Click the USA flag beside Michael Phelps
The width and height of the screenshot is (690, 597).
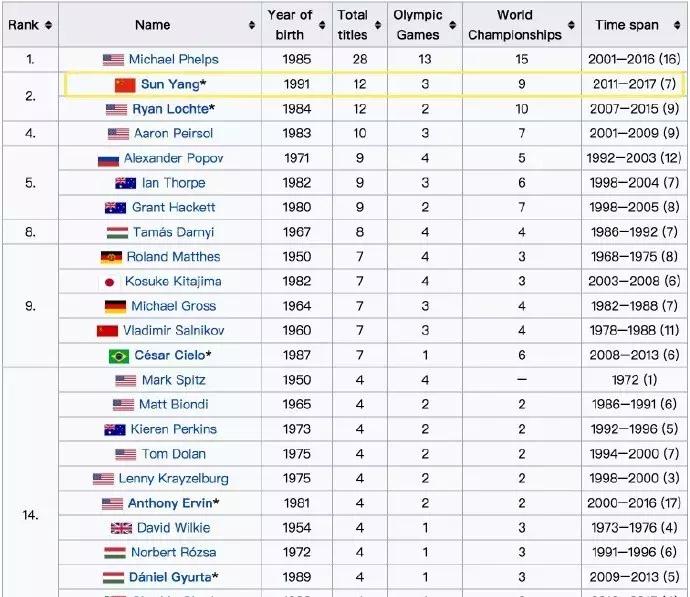(113, 60)
